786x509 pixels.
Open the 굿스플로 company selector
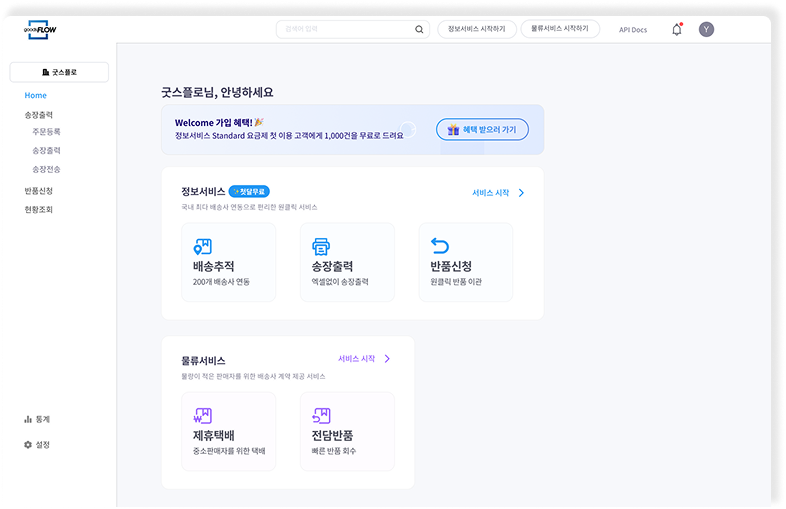tap(59, 72)
